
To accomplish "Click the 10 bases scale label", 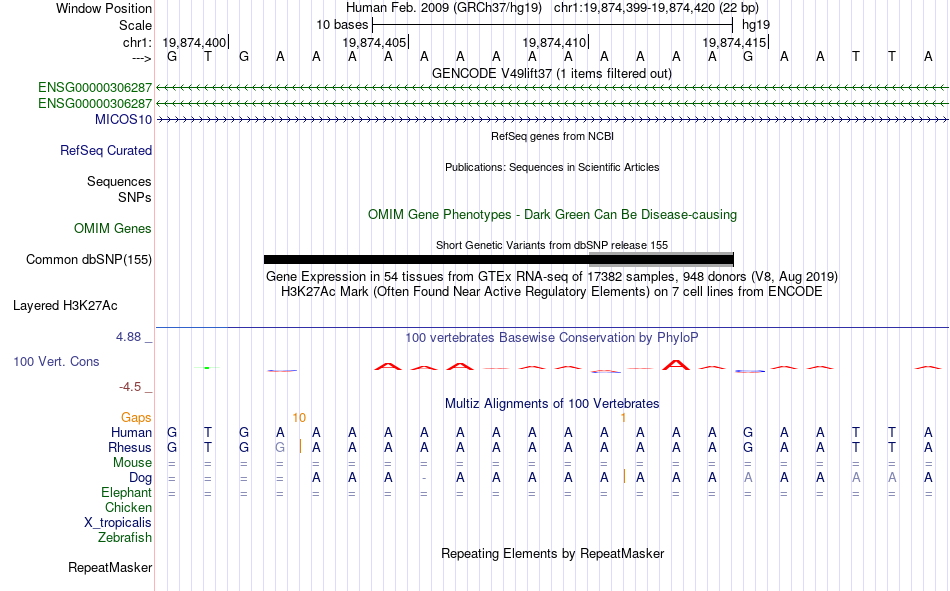I will tap(342, 25).
